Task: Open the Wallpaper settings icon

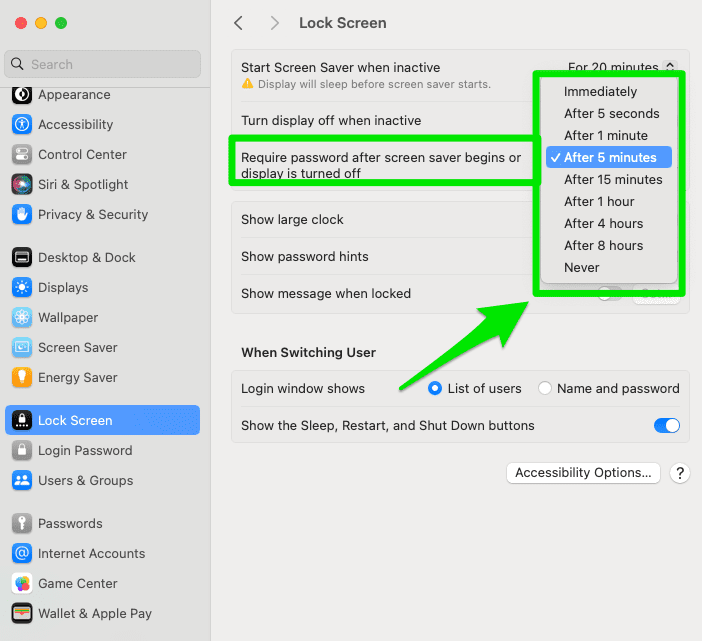Action: coord(22,318)
